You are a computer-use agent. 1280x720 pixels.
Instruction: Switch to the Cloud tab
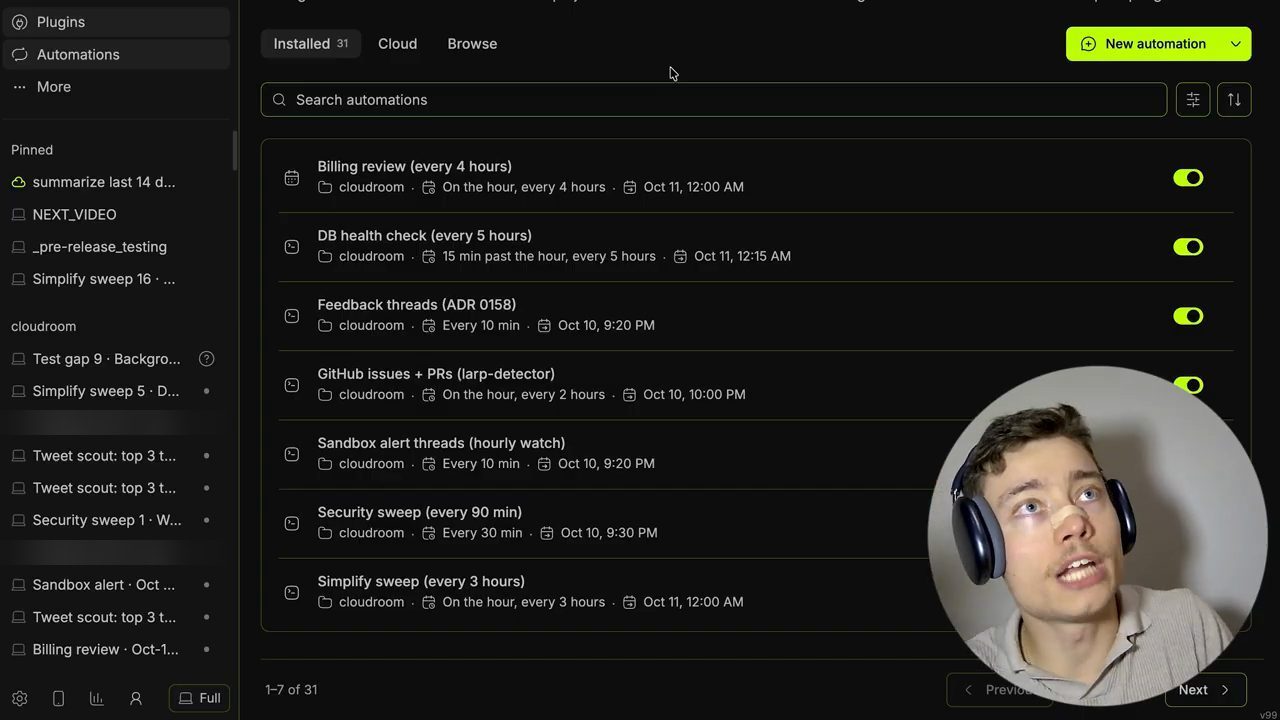tap(397, 44)
